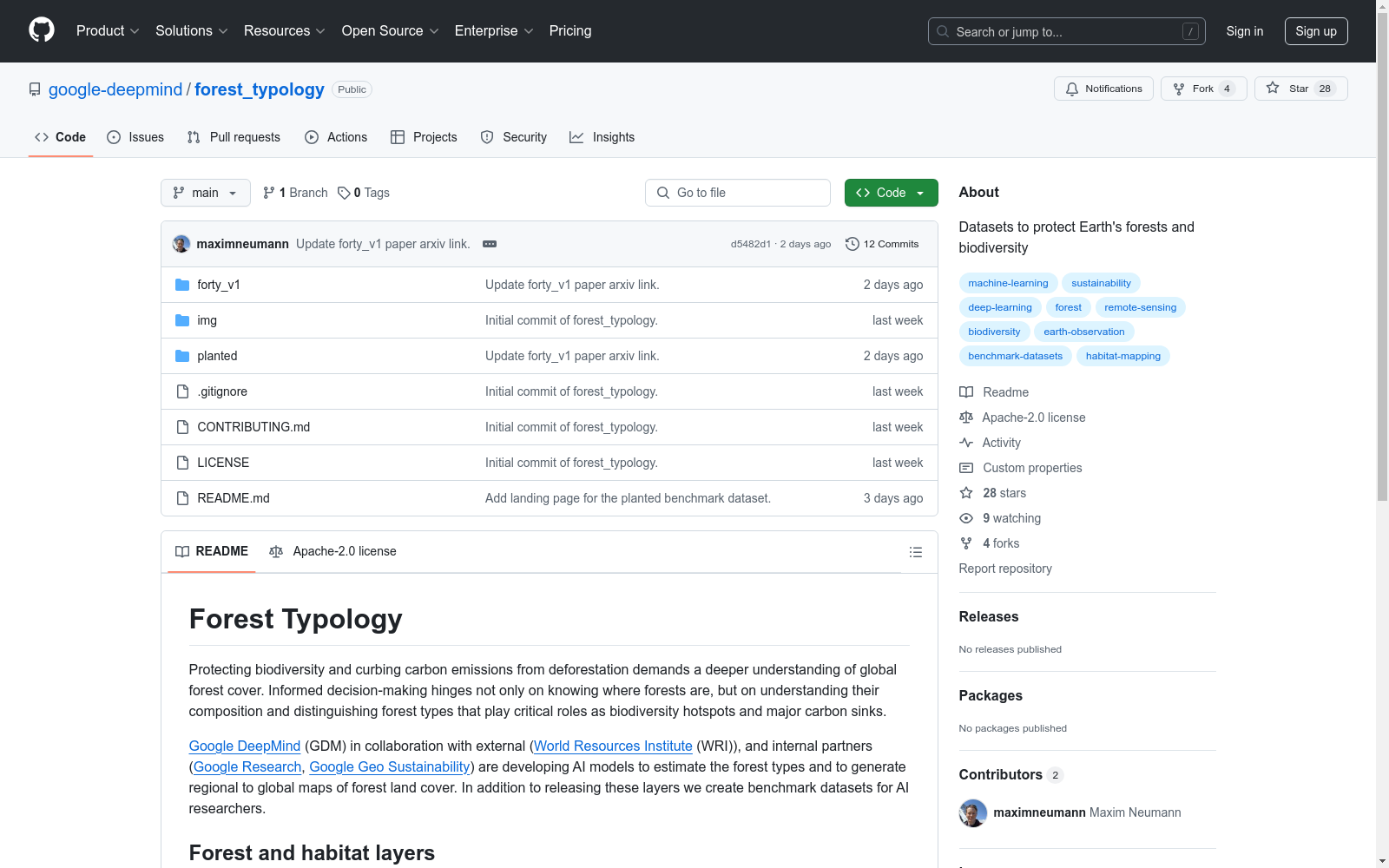Click the planted folder icon
The height and width of the screenshot is (868, 1389).
tap(182, 356)
